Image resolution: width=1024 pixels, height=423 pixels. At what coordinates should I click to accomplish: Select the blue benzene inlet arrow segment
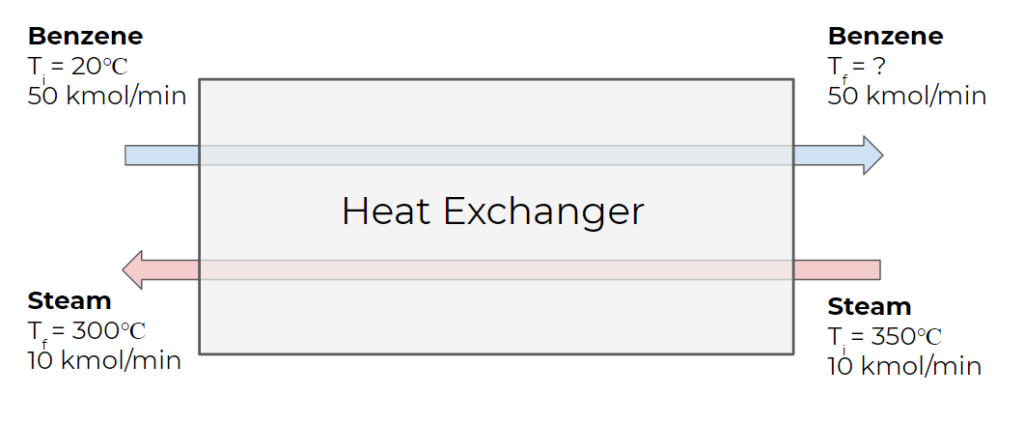[x=162, y=155]
